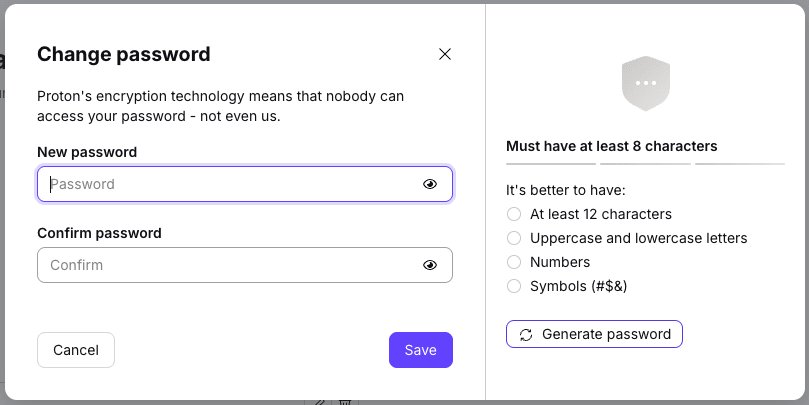The image size is (809, 405).
Task: Click the refresh arrows icon in Generate password
Action: coord(526,334)
